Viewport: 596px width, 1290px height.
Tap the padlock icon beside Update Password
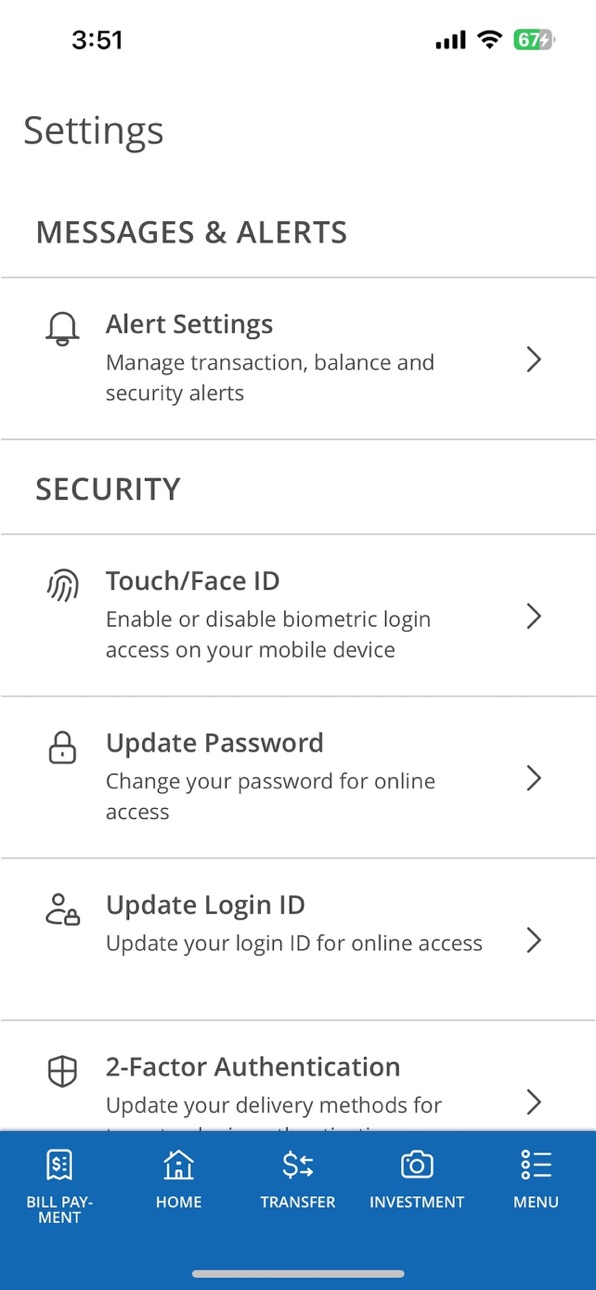point(62,747)
